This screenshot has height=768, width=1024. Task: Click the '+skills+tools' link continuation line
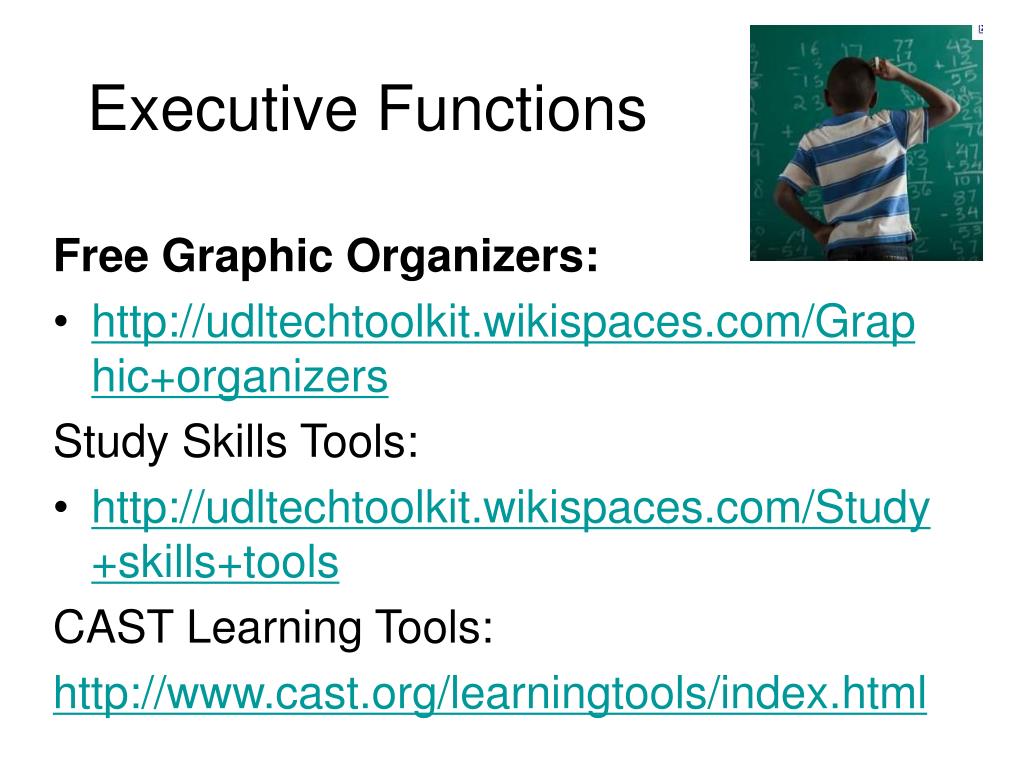coord(215,562)
